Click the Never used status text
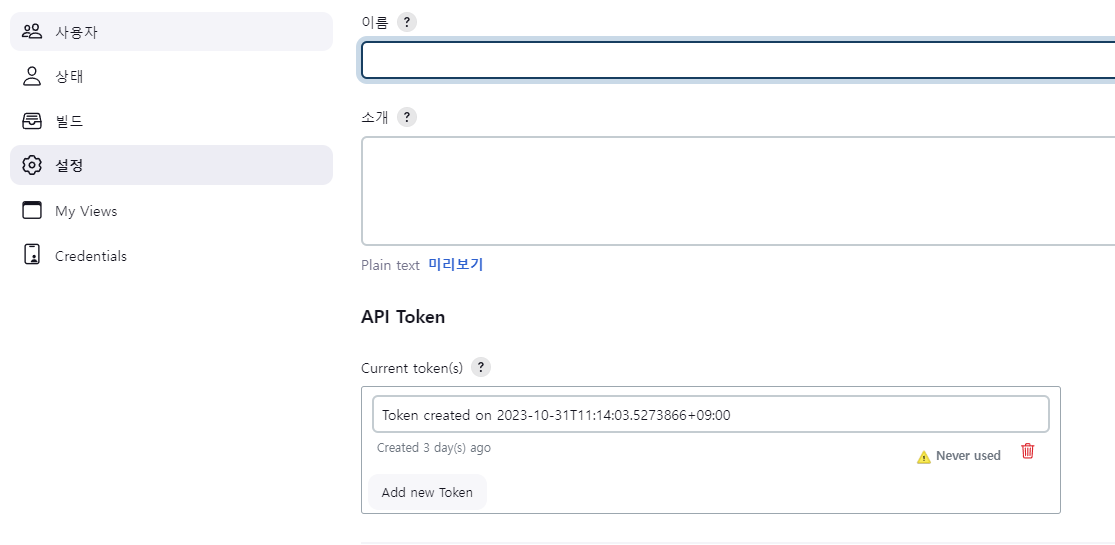1115x545 pixels. [x=968, y=456]
